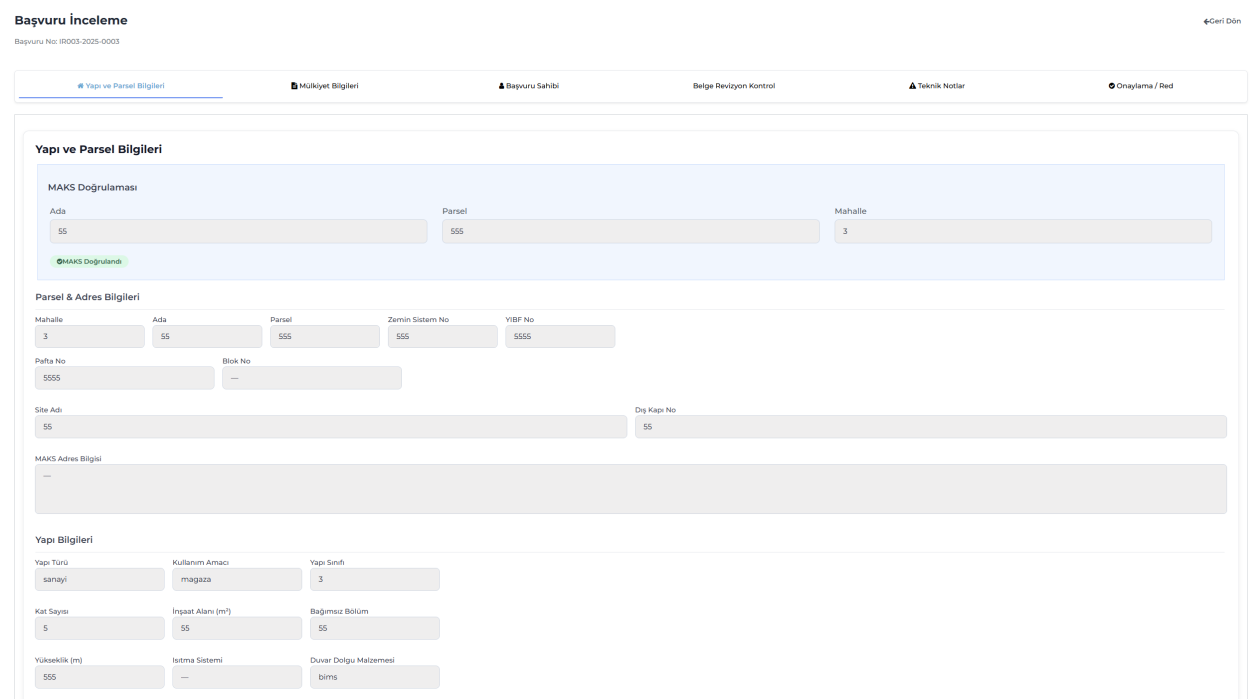The width and height of the screenshot is (1259, 699).
Task: Select the Pafta No field
Action: pos(124,378)
